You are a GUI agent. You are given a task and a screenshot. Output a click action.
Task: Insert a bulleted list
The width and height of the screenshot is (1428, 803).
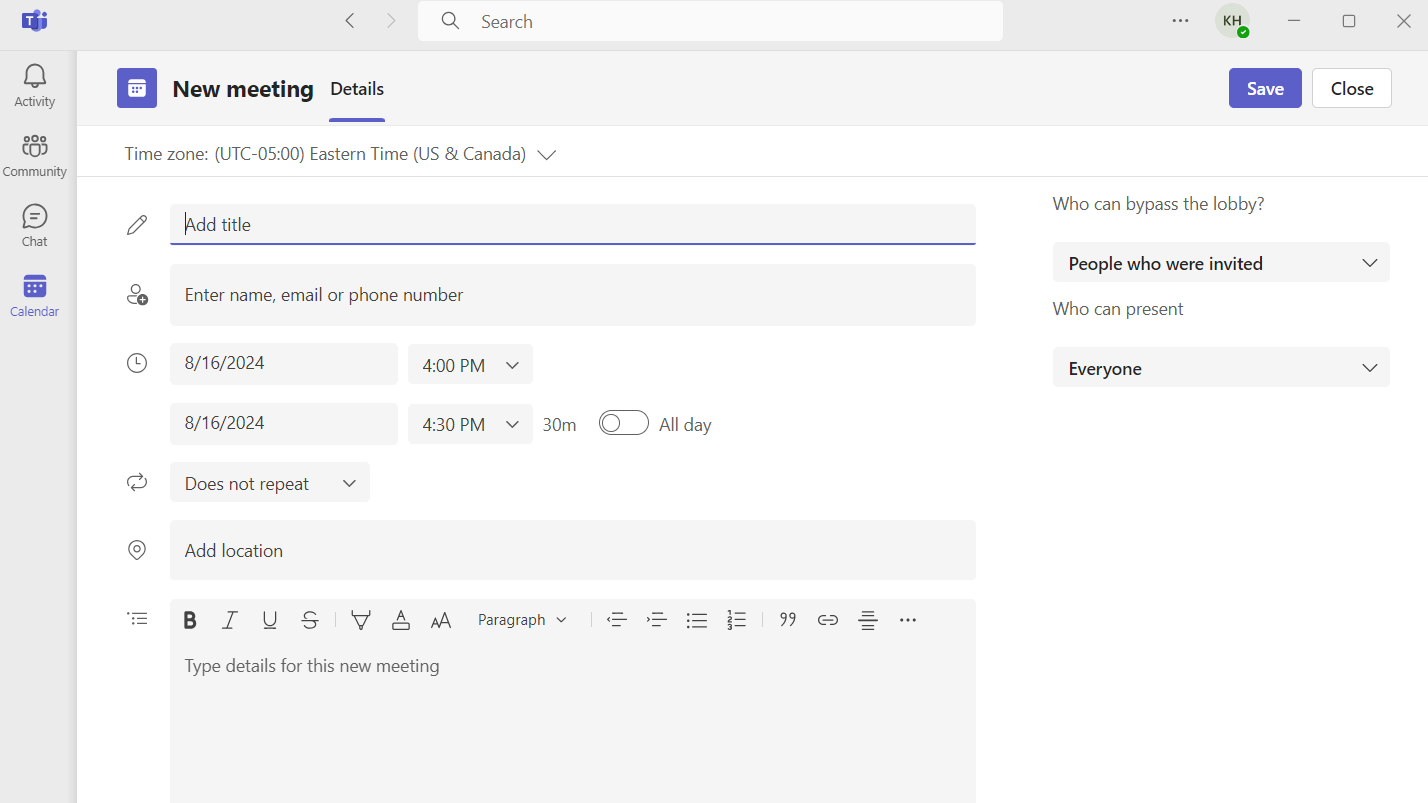coord(697,620)
